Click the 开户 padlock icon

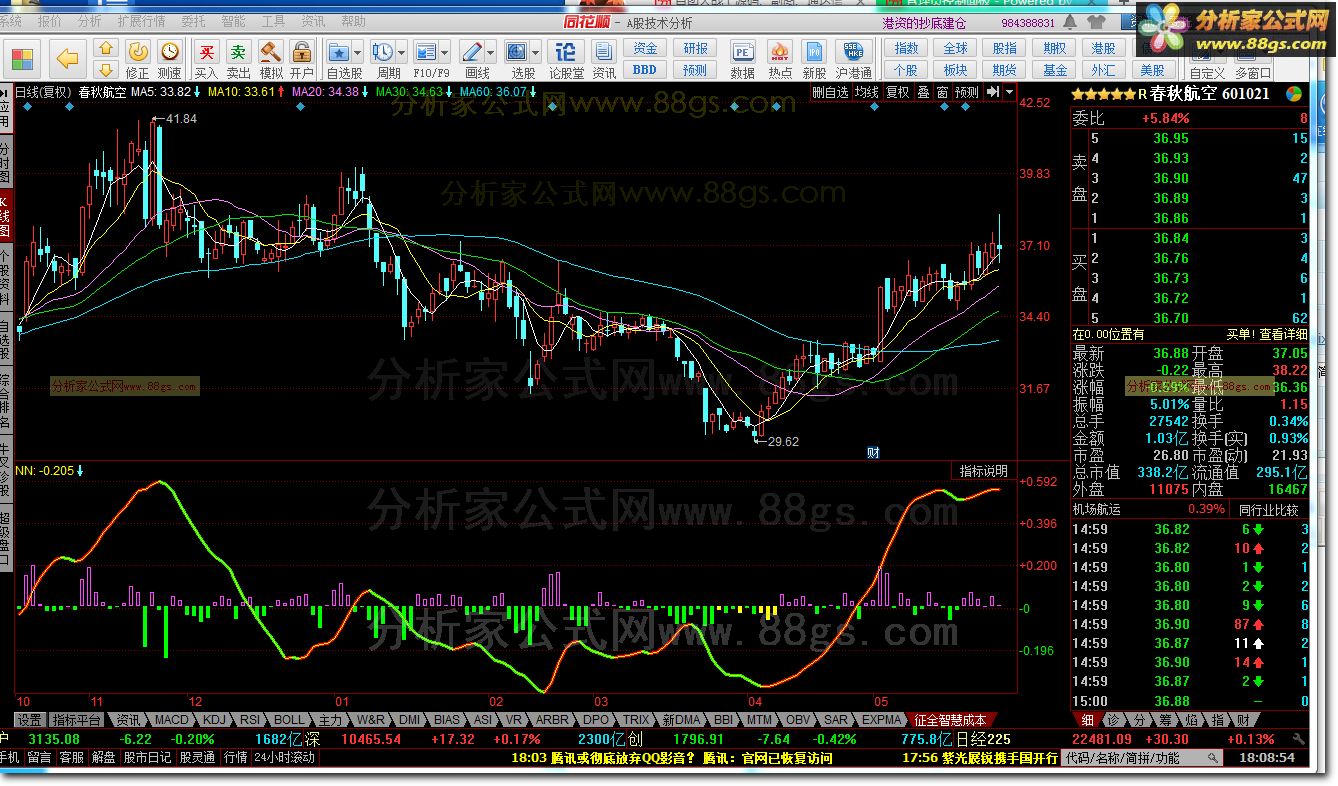point(301,51)
